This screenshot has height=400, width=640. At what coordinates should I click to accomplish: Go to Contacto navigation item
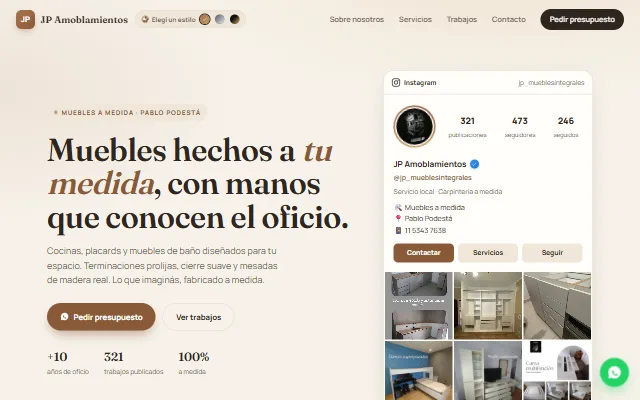(x=509, y=19)
